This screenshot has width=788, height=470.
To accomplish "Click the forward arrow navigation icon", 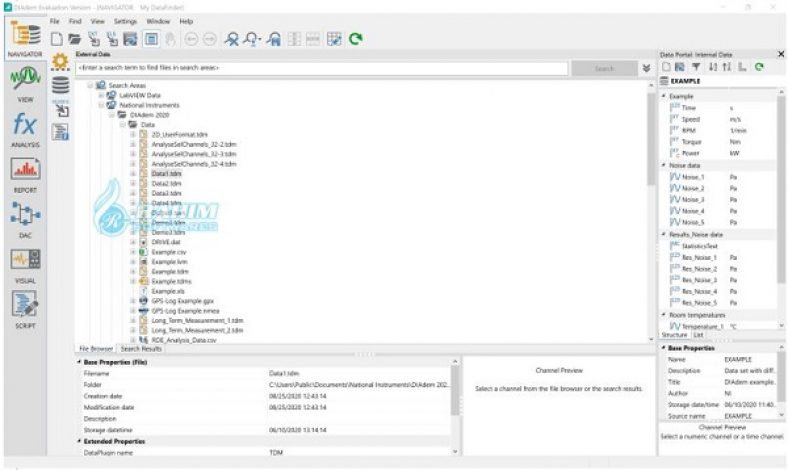I will pos(210,39).
